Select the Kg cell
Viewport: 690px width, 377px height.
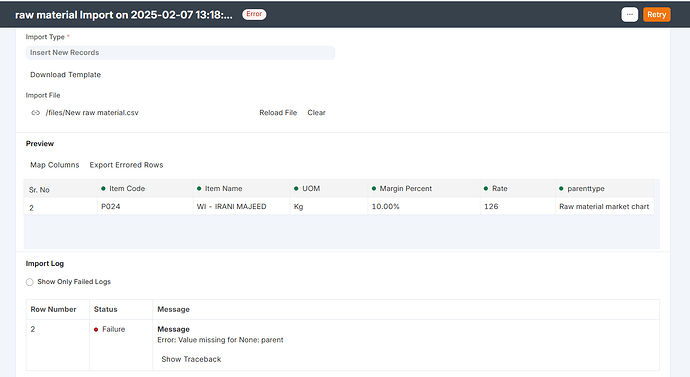(329, 206)
